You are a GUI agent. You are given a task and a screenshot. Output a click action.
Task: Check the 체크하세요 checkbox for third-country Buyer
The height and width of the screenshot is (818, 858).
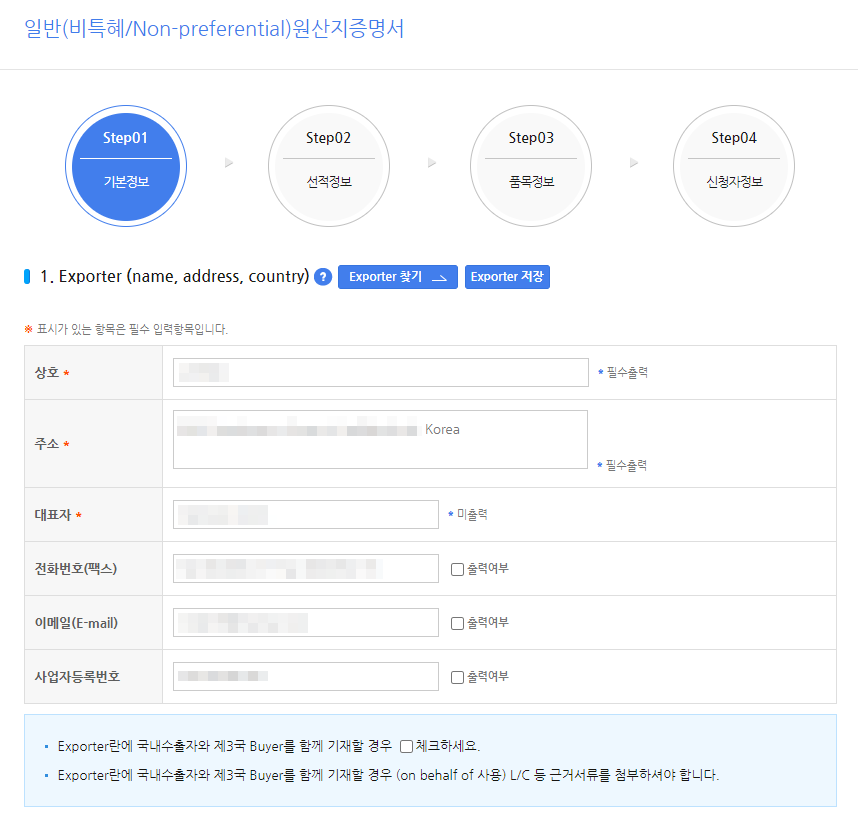pyautogui.click(x=406, y=746)
